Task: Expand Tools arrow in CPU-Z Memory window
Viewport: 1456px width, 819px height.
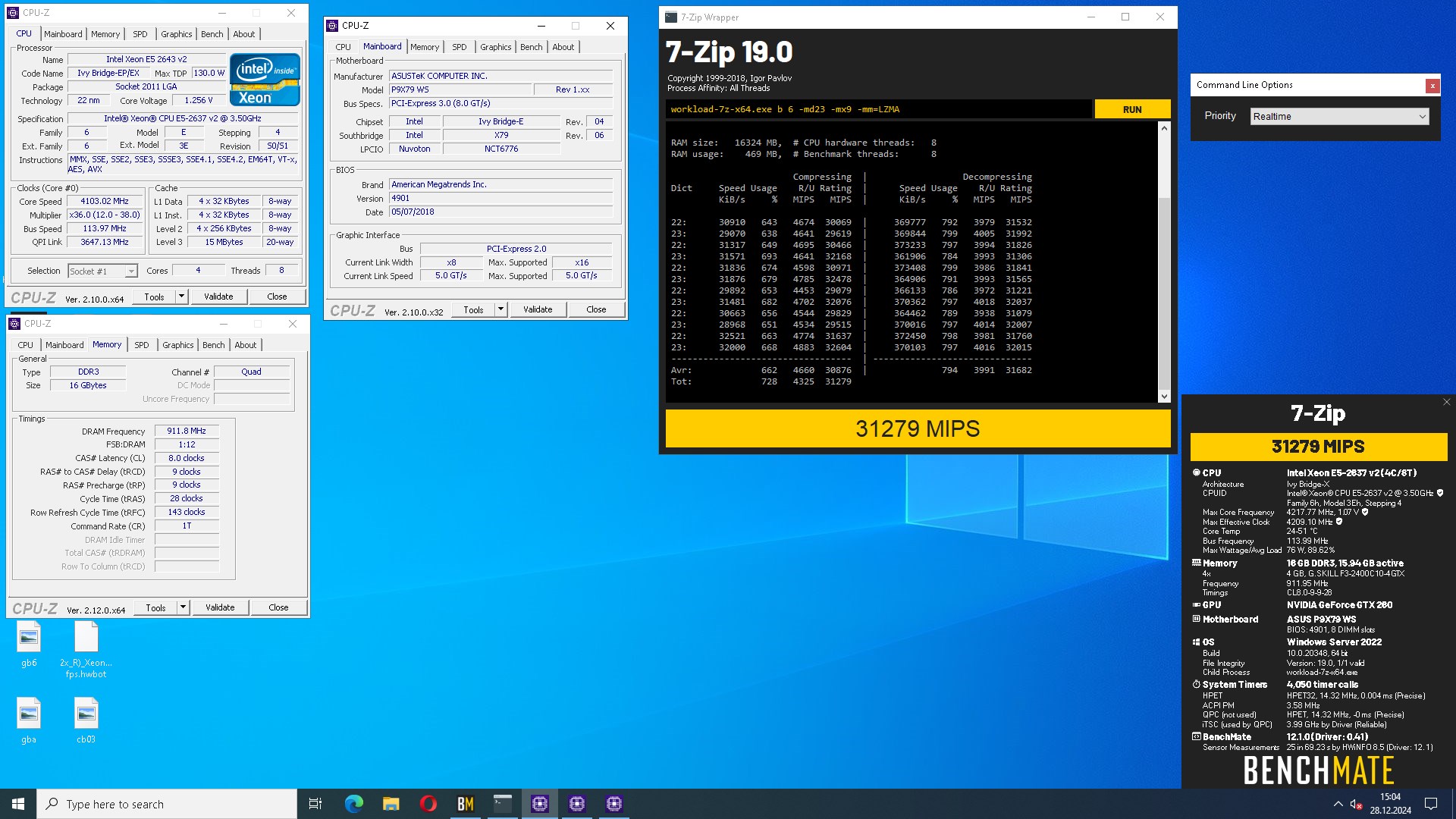Action: [183, 607]
